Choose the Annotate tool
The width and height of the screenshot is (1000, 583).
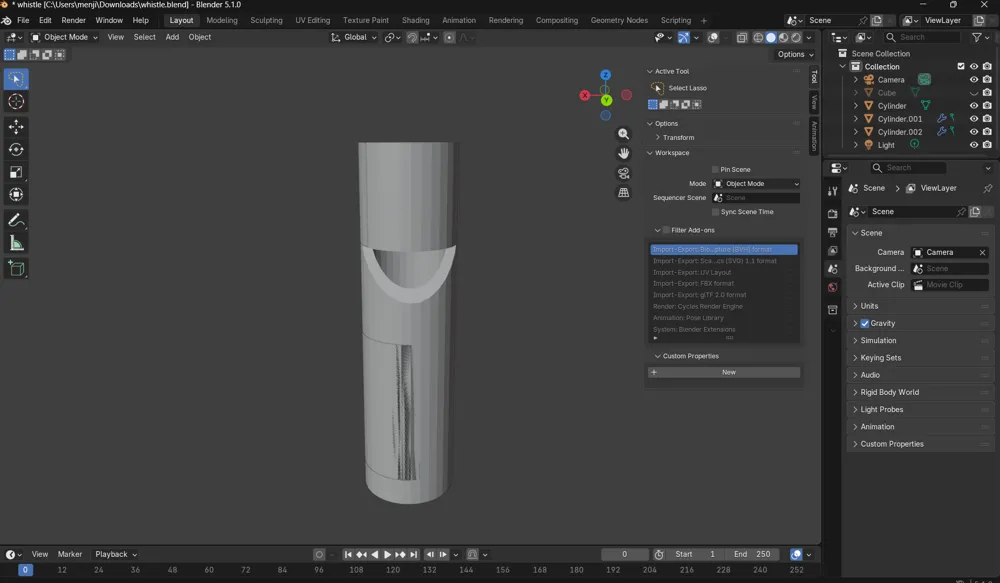click(16, 221)
